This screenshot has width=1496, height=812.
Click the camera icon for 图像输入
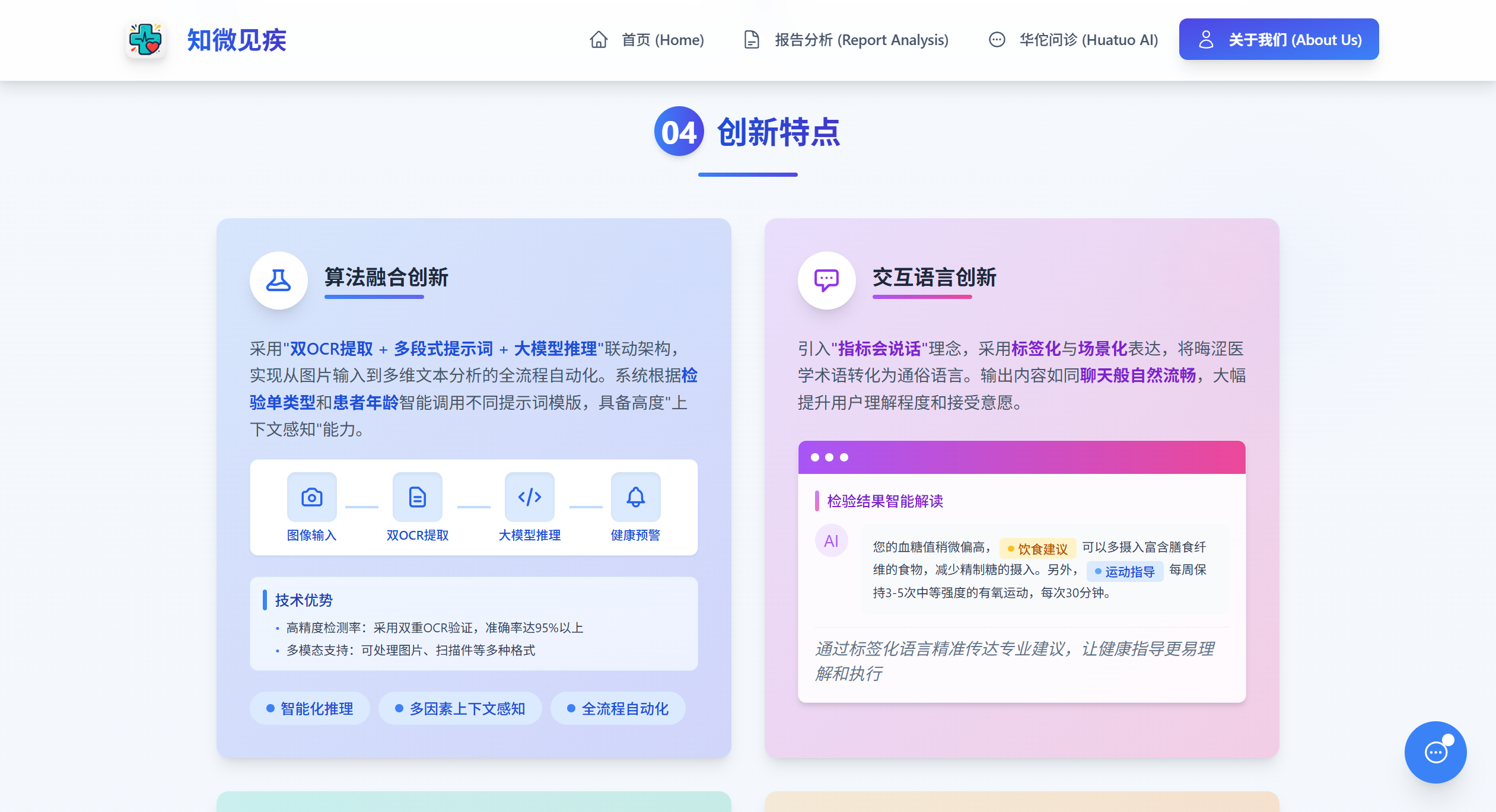(311, 497)
